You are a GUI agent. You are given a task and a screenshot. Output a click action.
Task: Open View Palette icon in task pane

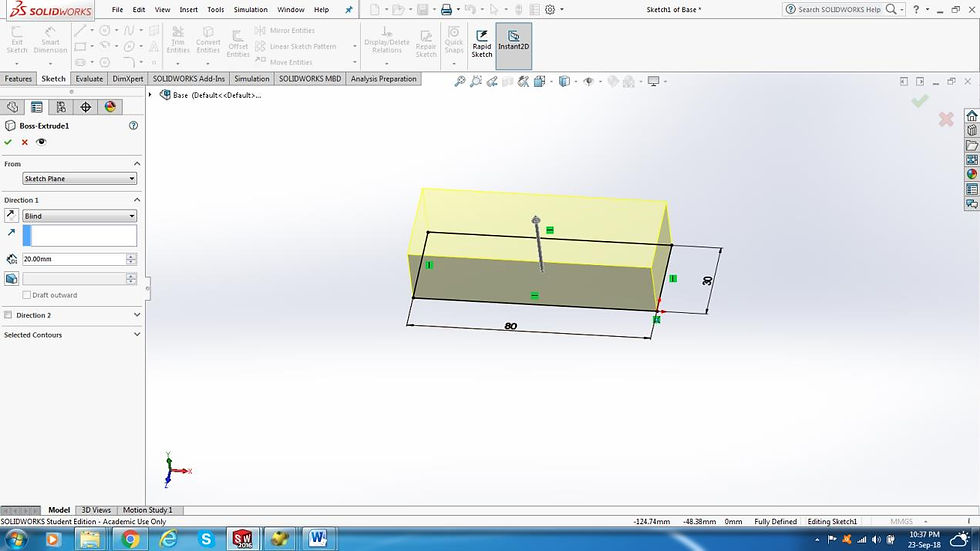[972, 159]
